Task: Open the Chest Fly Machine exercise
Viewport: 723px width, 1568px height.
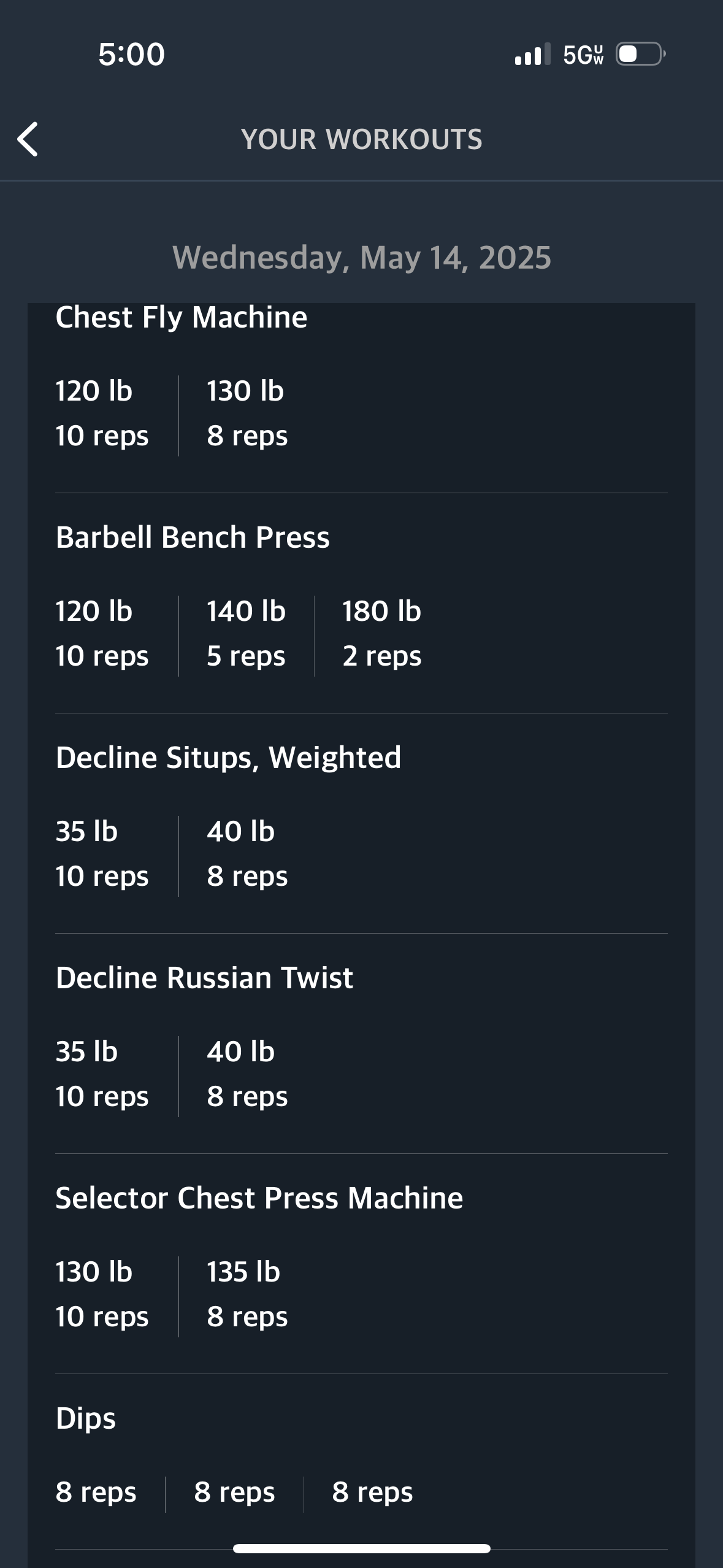Action: (182, 317)
